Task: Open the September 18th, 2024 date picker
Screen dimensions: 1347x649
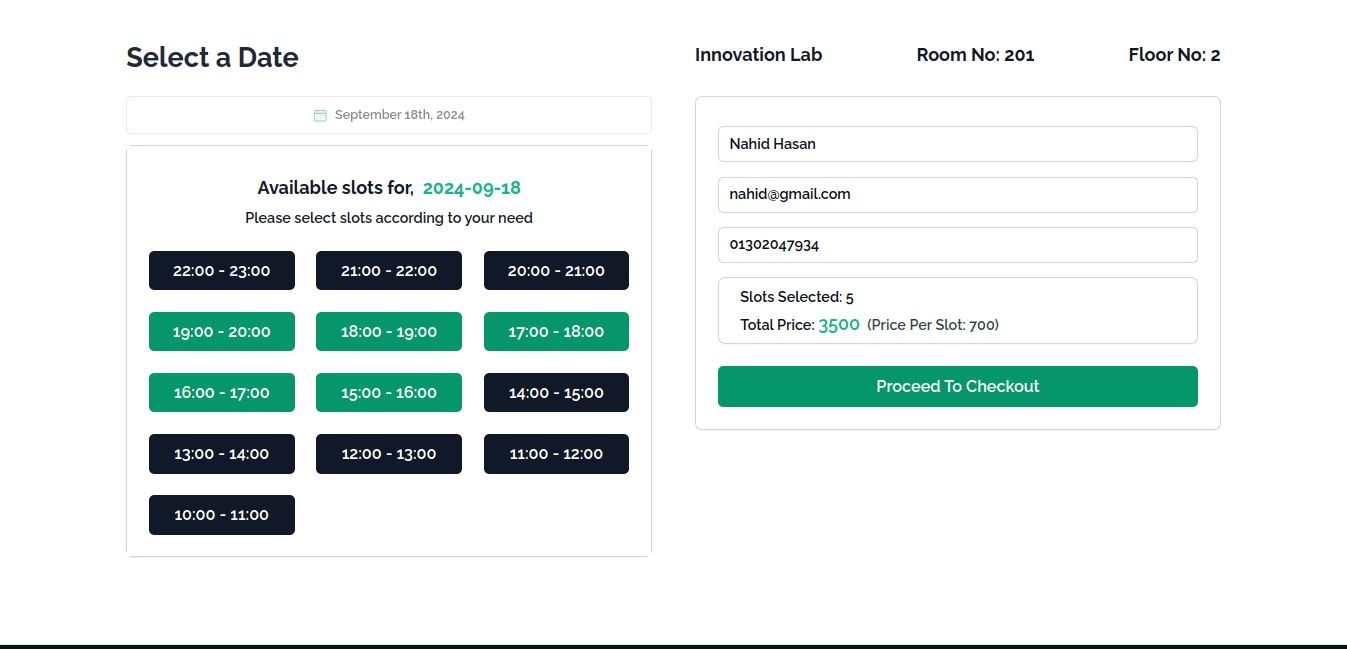Action: [x=389, y=115]
